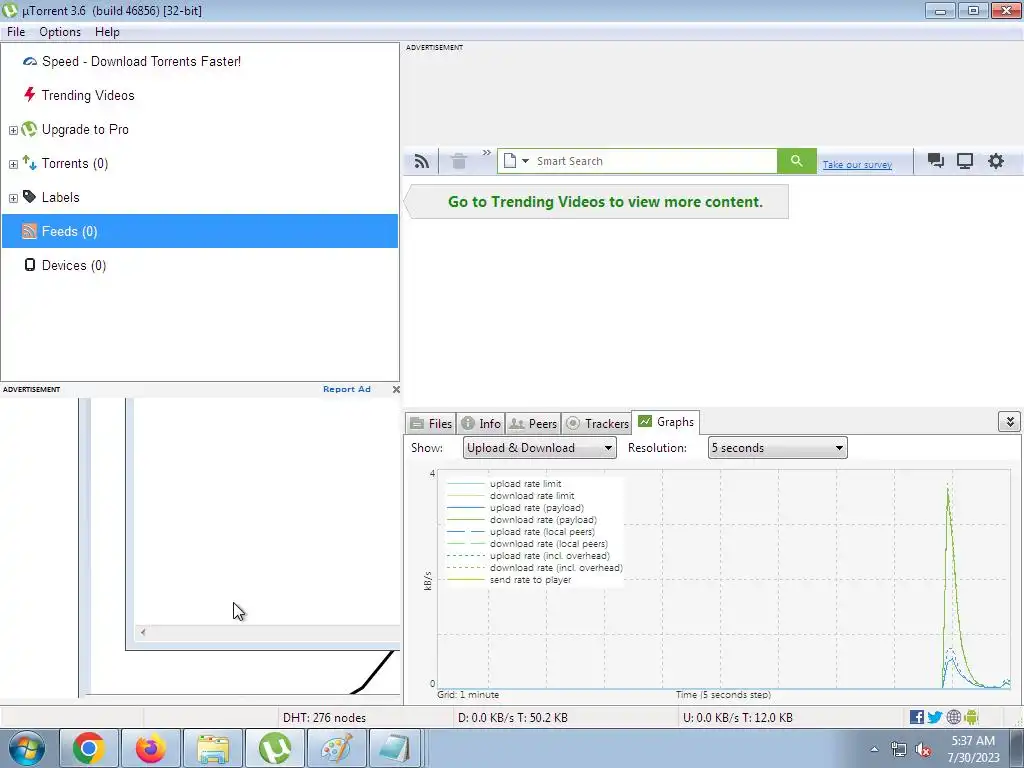Collapse the detail pane double-chevron button
Screen dimensions: 1024x768
(x=1010, y=422)
